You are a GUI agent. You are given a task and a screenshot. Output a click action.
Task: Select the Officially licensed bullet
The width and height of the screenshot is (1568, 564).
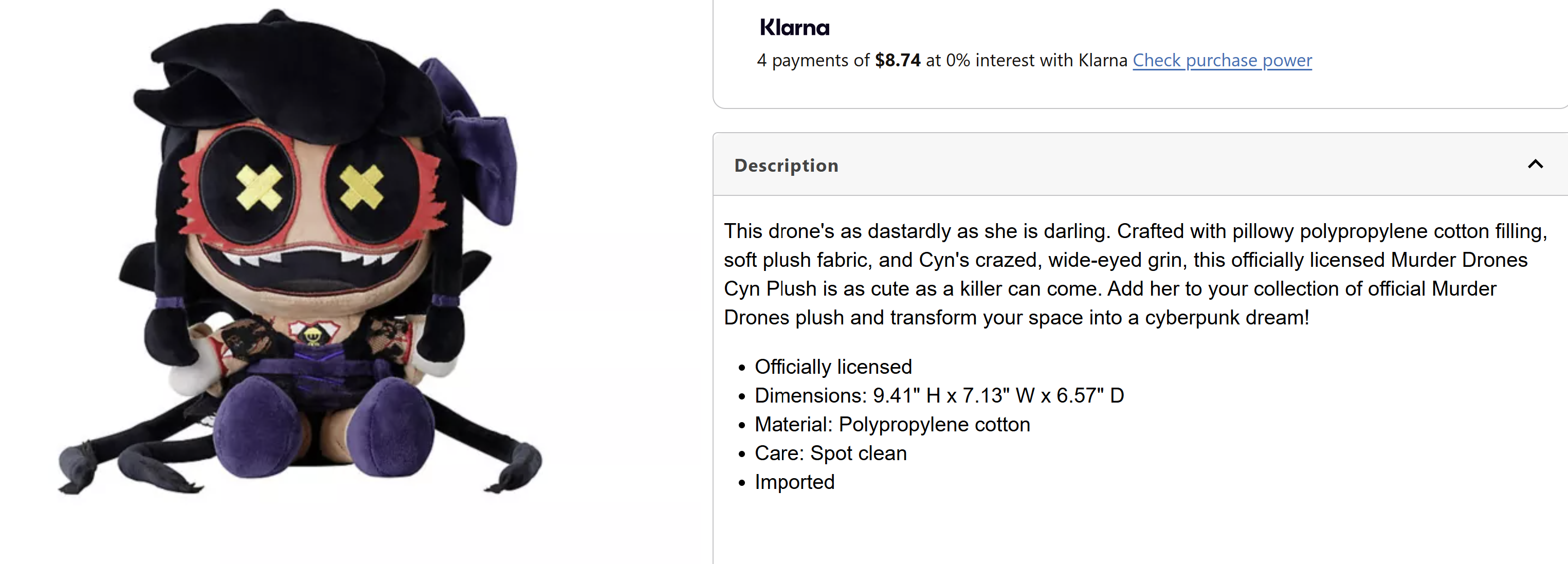(x=833, y=367)
